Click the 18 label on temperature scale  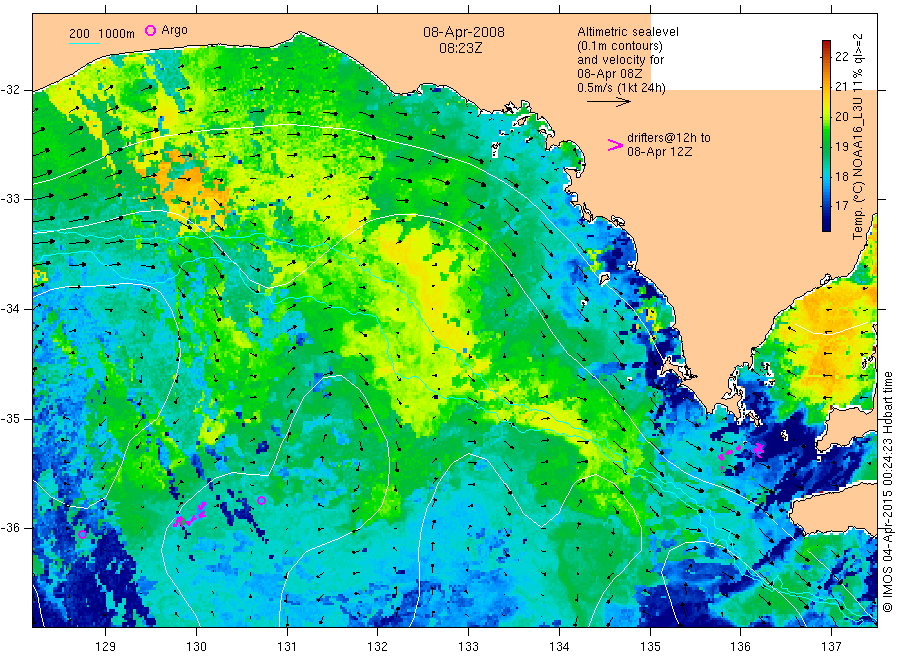[x=841, y=176]
